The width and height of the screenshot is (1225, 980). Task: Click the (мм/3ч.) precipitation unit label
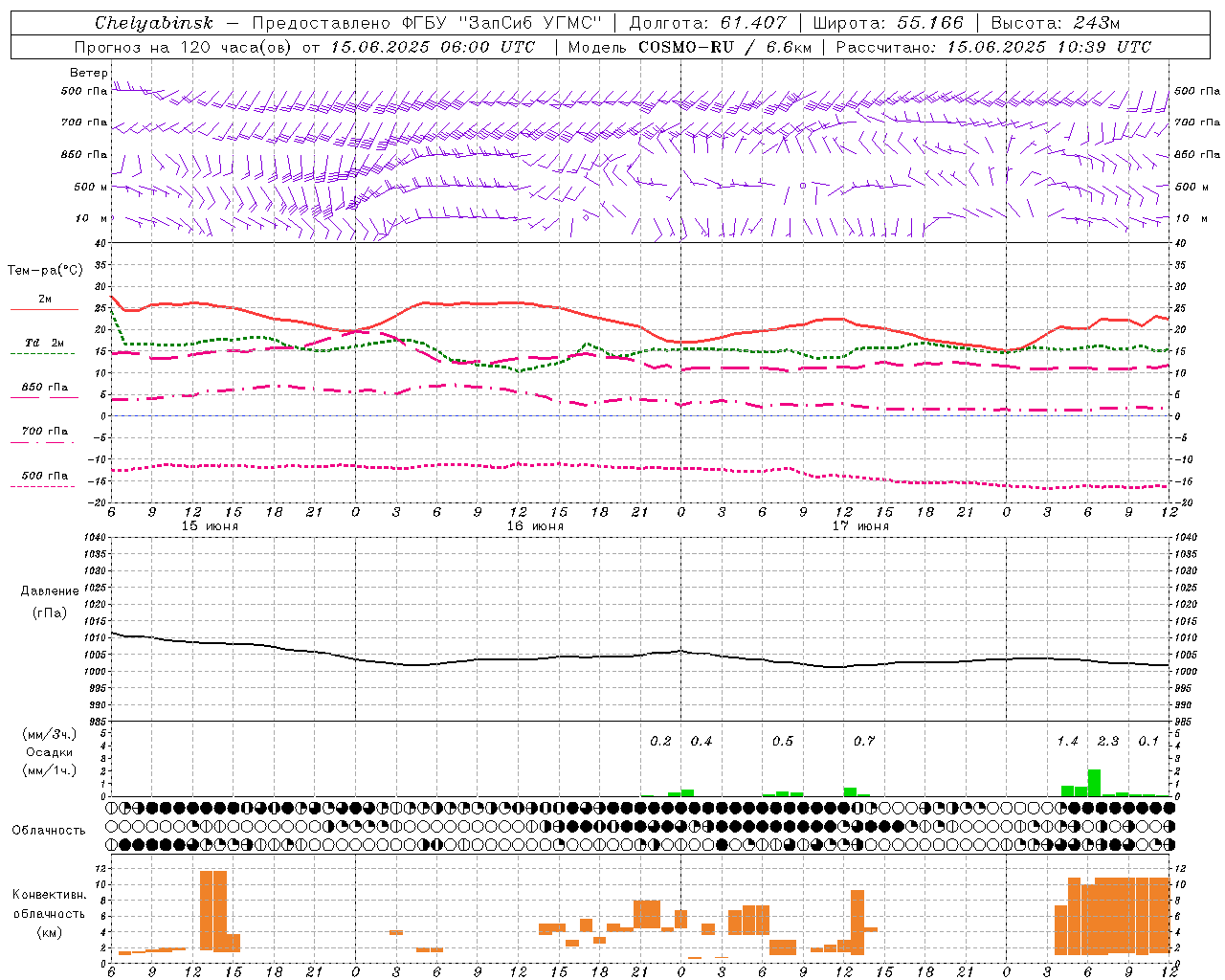49,735
